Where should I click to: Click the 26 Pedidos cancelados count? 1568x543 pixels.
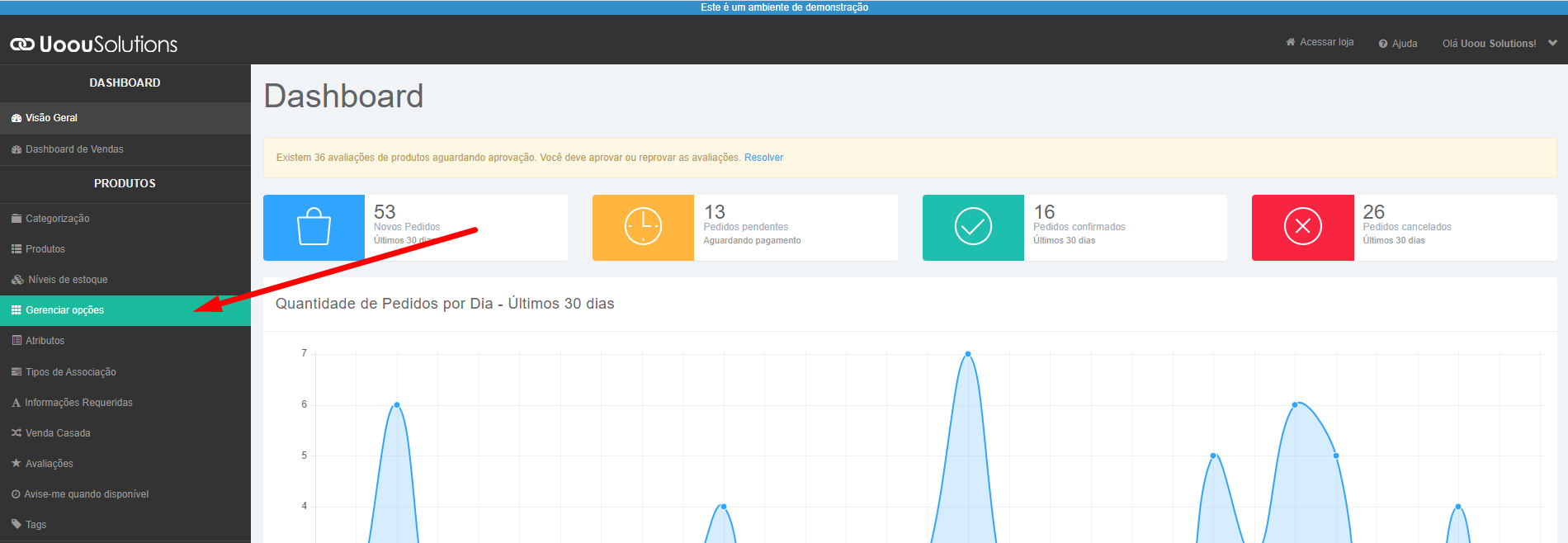(1374, 212)
